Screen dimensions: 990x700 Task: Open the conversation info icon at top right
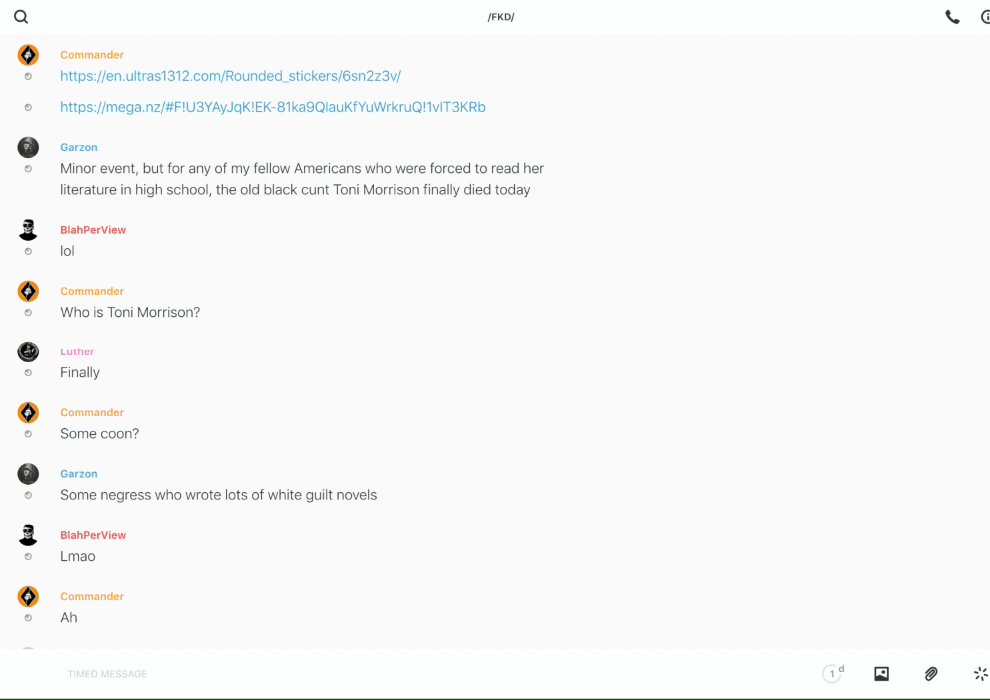pos(985,17)
